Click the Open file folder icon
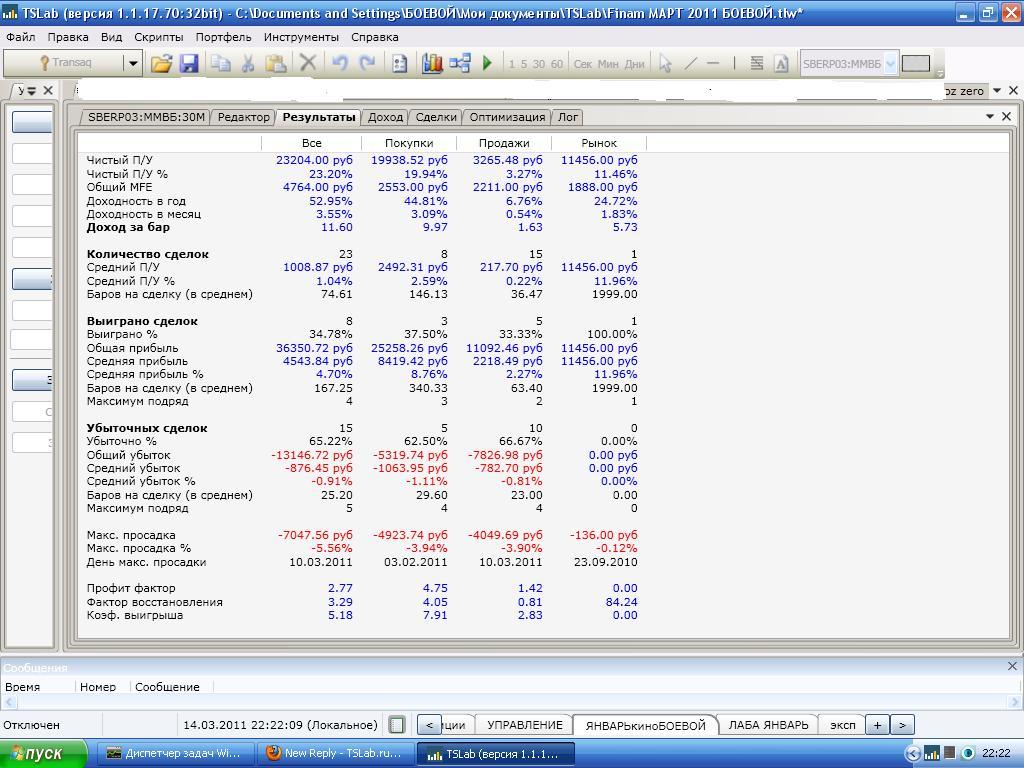 pos(161,63)
